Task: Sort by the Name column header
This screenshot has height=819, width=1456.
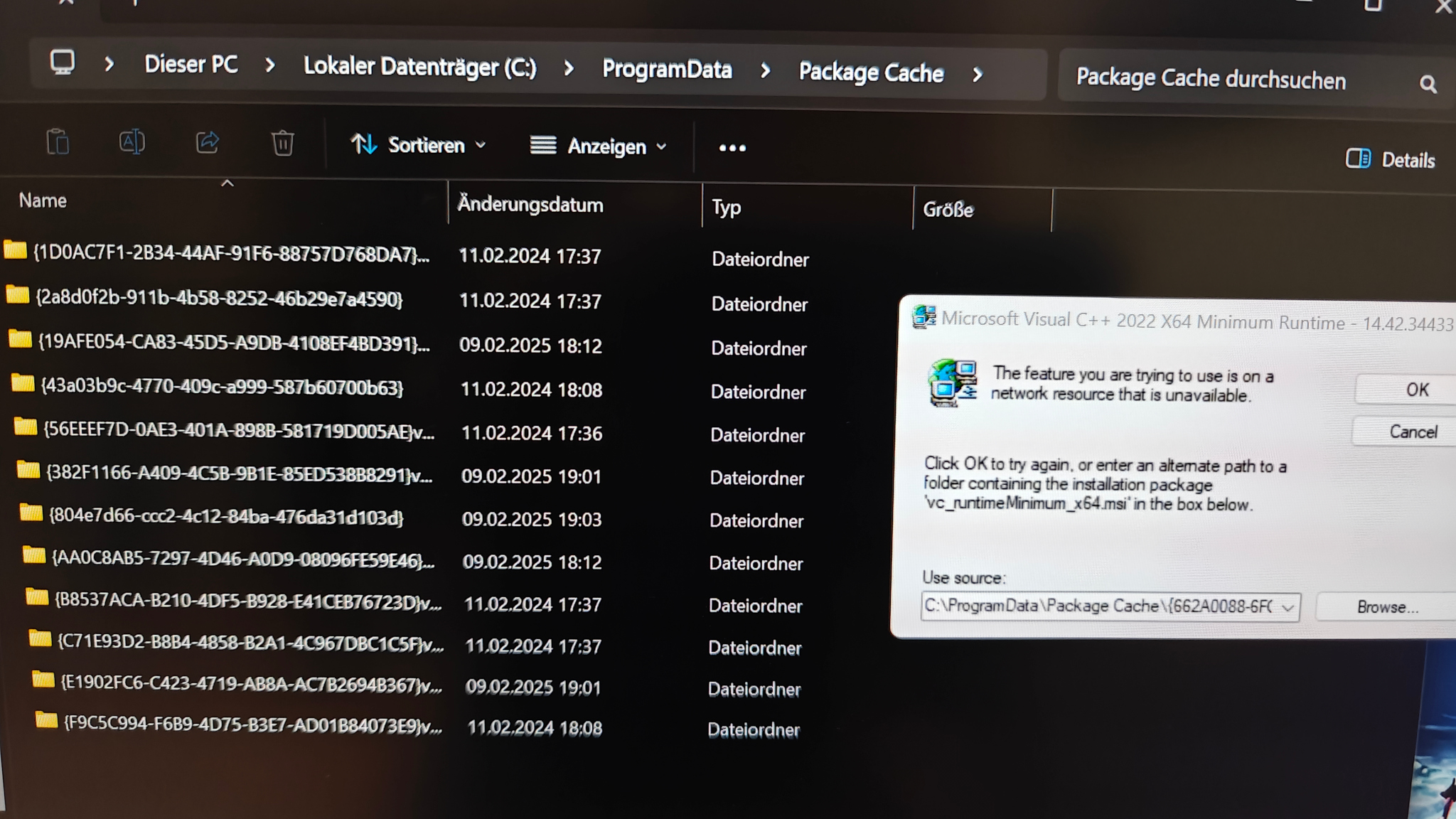Action: point(43,200)
